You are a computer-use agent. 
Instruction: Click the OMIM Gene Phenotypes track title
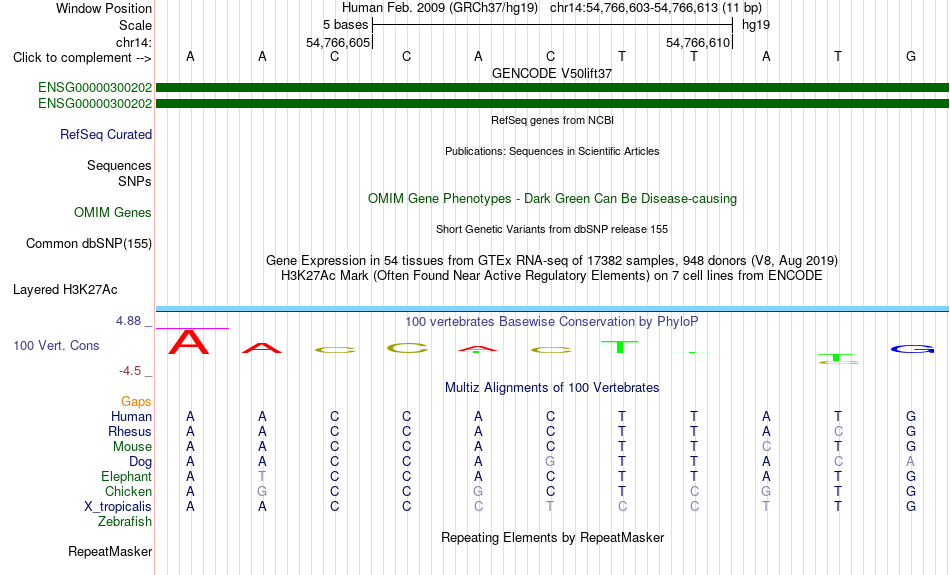coord(552,199)
